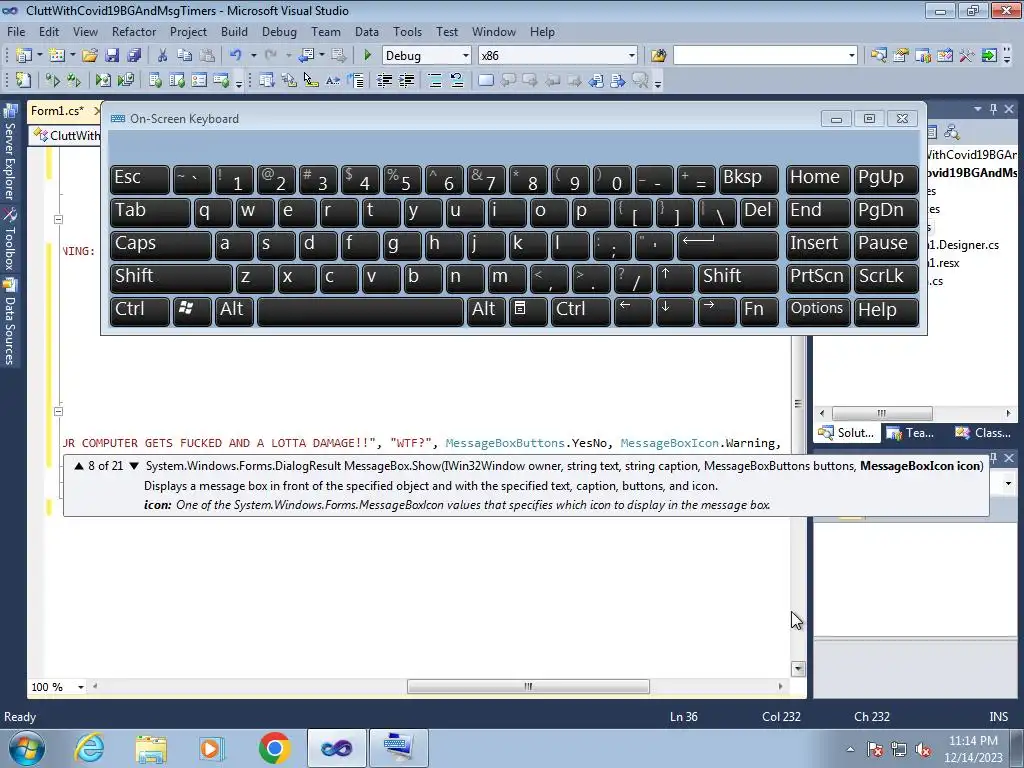This screenshot has height=768, width=1024.
Task: Click the On-Screen Keyboard taskbar button
Action: tap(398, 748)
